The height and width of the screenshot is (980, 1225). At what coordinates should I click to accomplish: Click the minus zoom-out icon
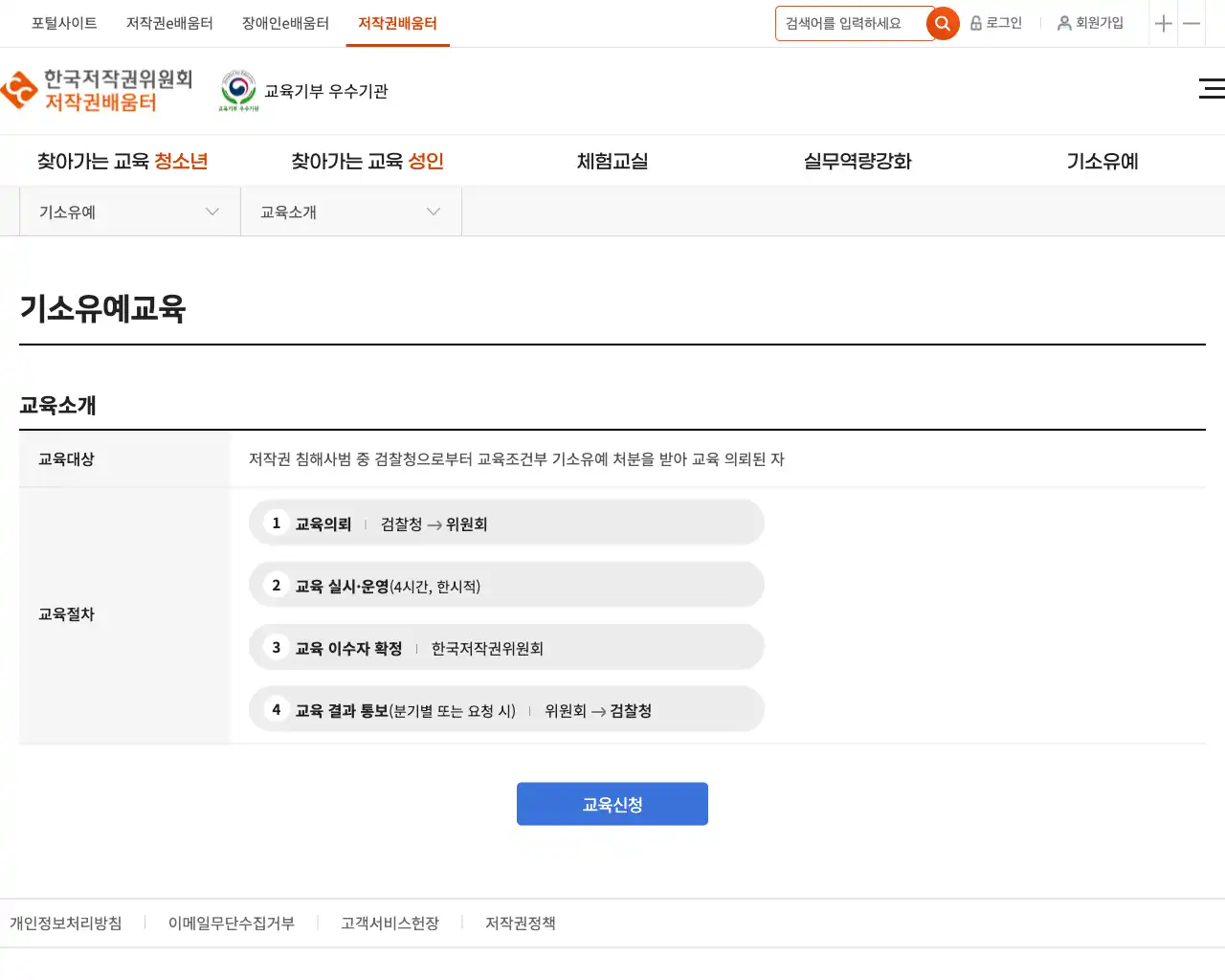[1192, 24]
